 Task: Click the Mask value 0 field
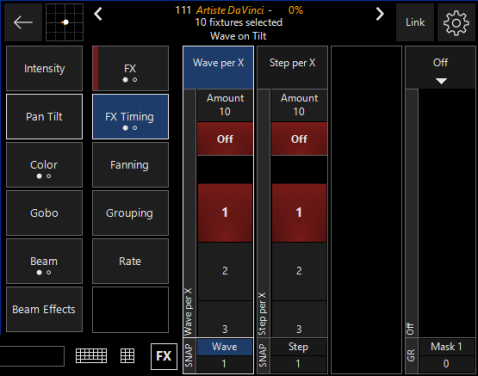coord(446,364)
